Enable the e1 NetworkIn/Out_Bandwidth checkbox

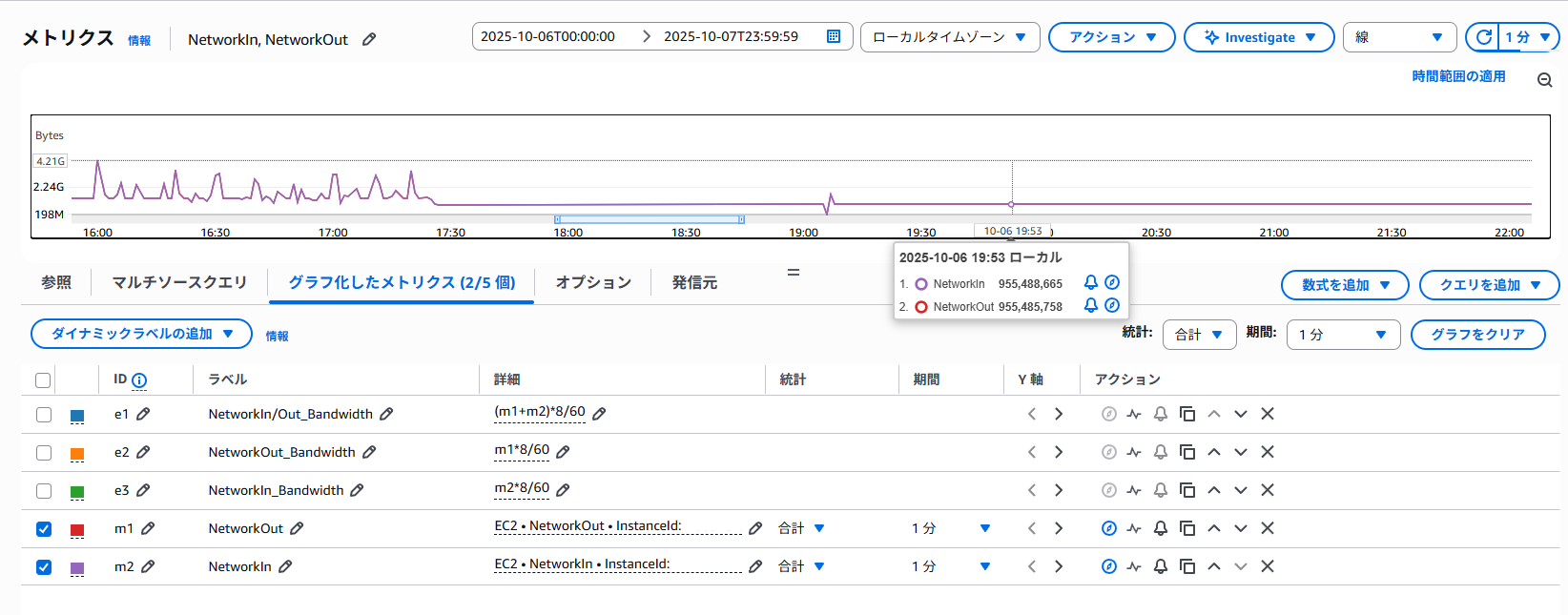pos(44,414)
